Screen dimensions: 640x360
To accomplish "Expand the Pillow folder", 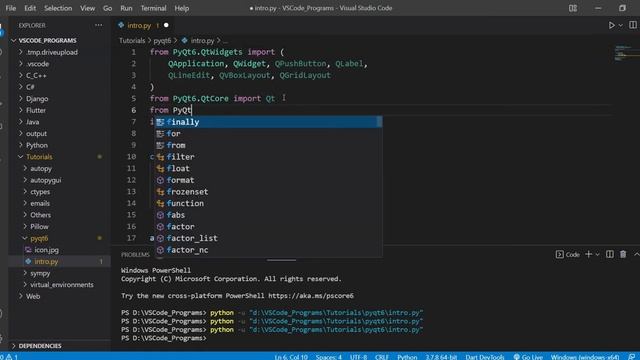I will tap(39, 227).
